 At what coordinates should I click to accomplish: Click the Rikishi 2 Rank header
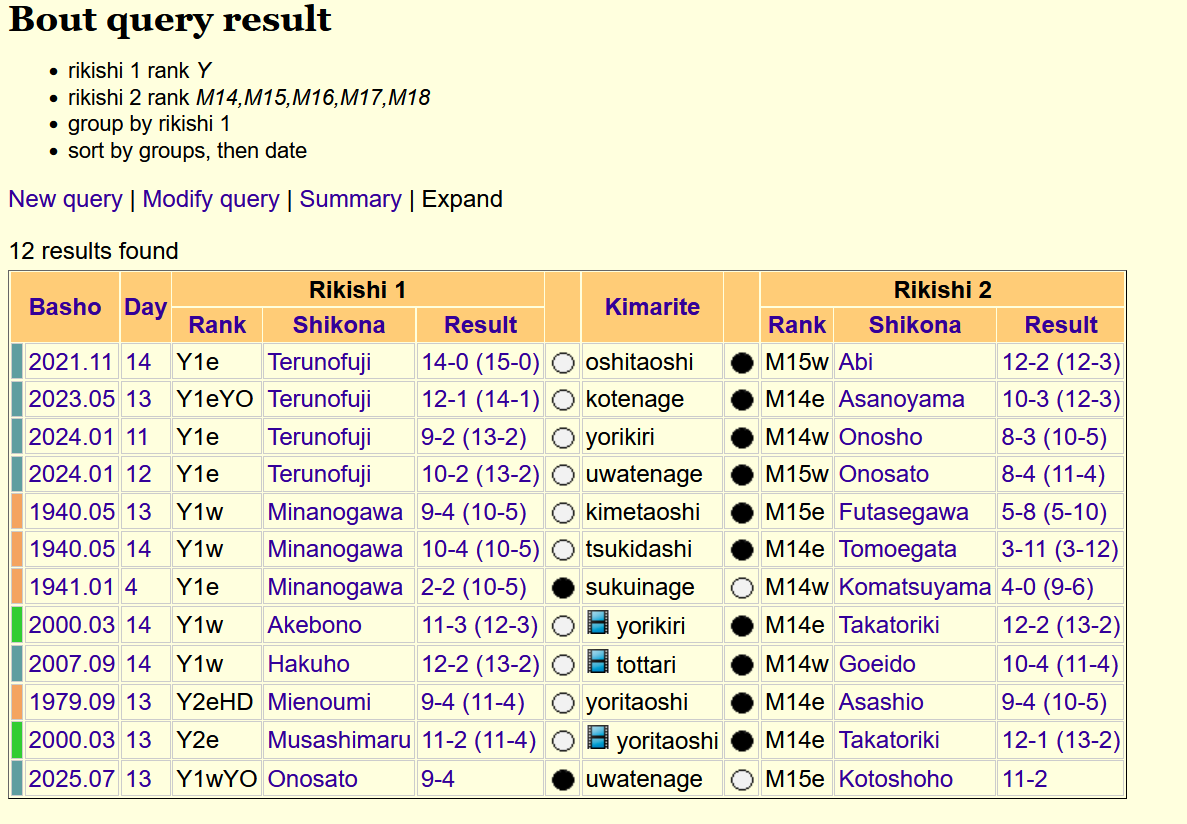[797, 325]
